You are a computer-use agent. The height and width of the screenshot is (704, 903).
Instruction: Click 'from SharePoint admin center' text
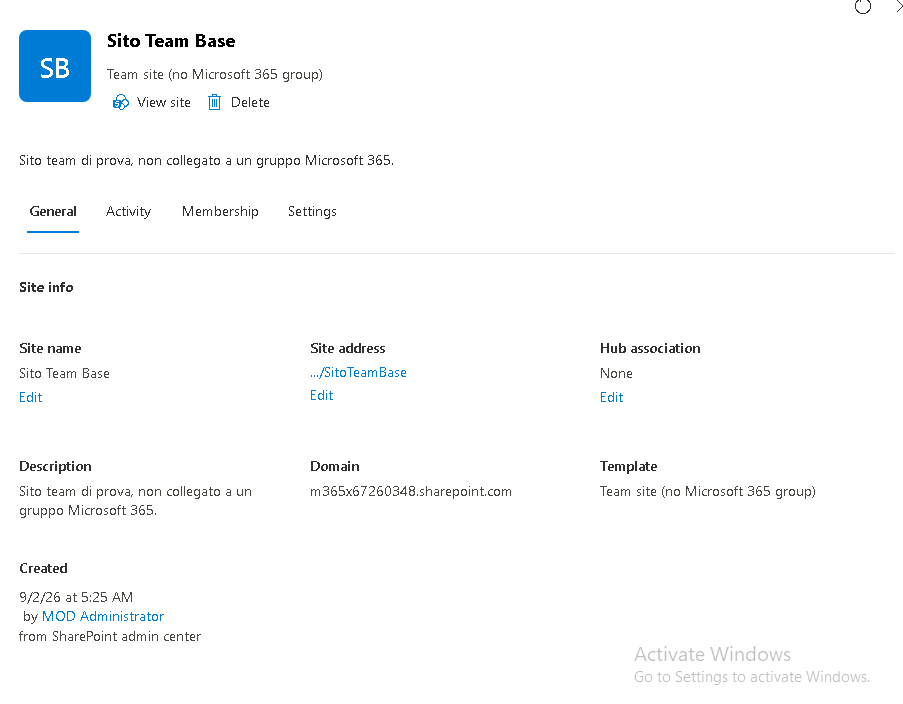tap(110, 637)
